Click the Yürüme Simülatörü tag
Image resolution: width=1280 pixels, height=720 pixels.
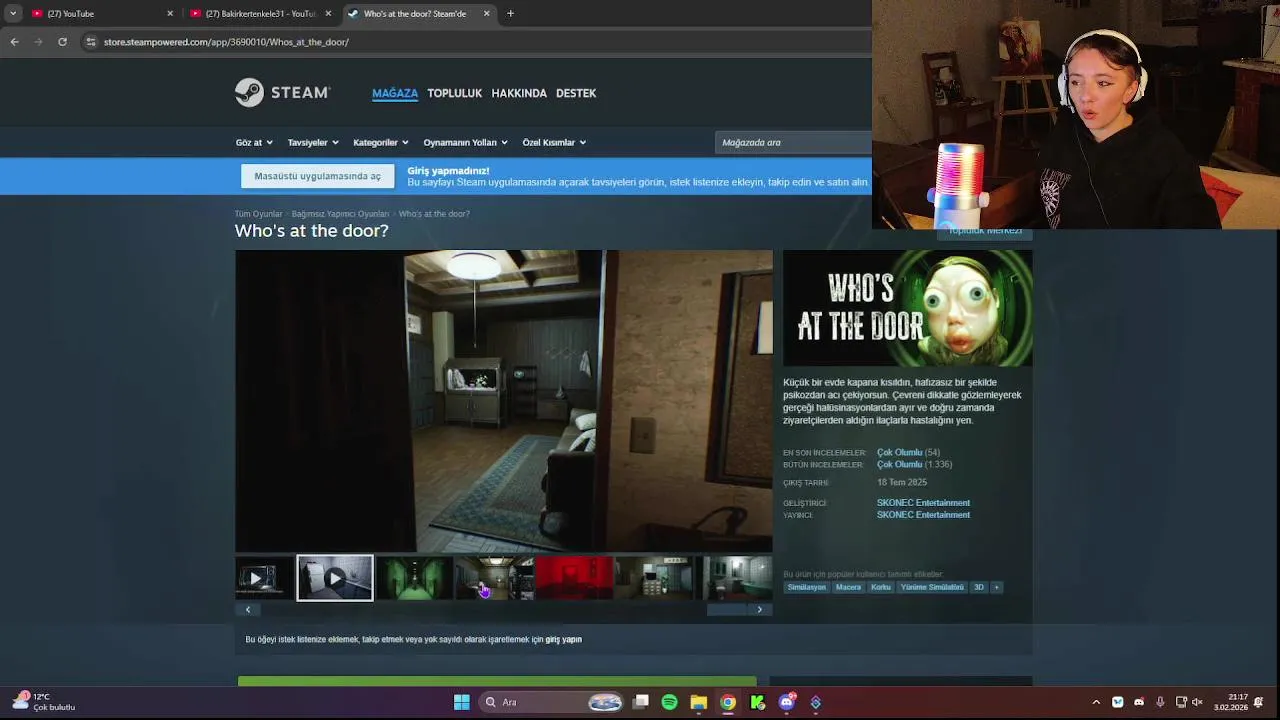coord(932,587)
